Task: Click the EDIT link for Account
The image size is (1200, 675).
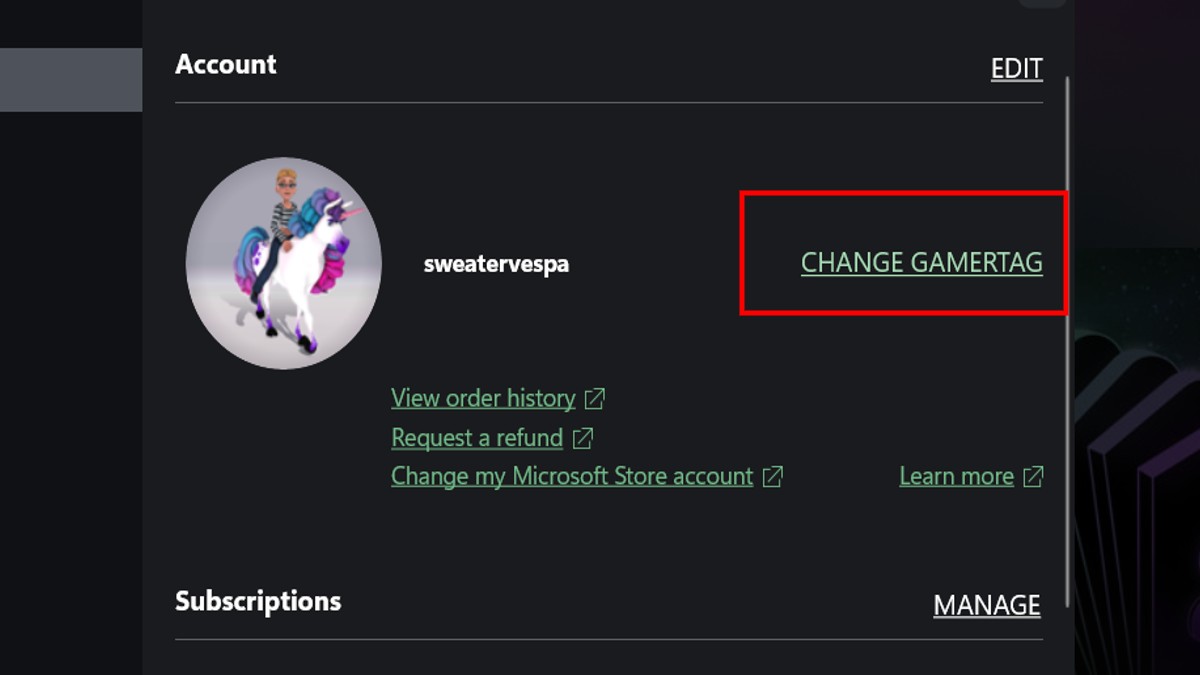Action: [1017, 68]
